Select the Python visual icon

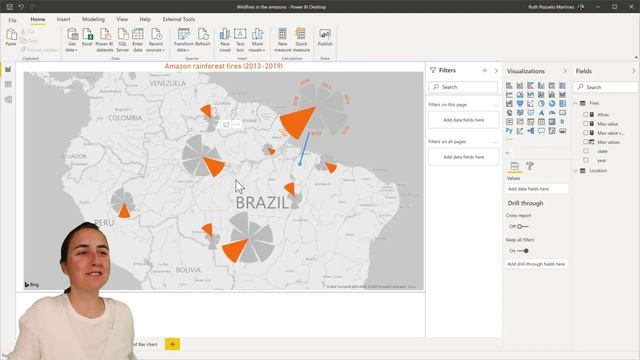509,131
